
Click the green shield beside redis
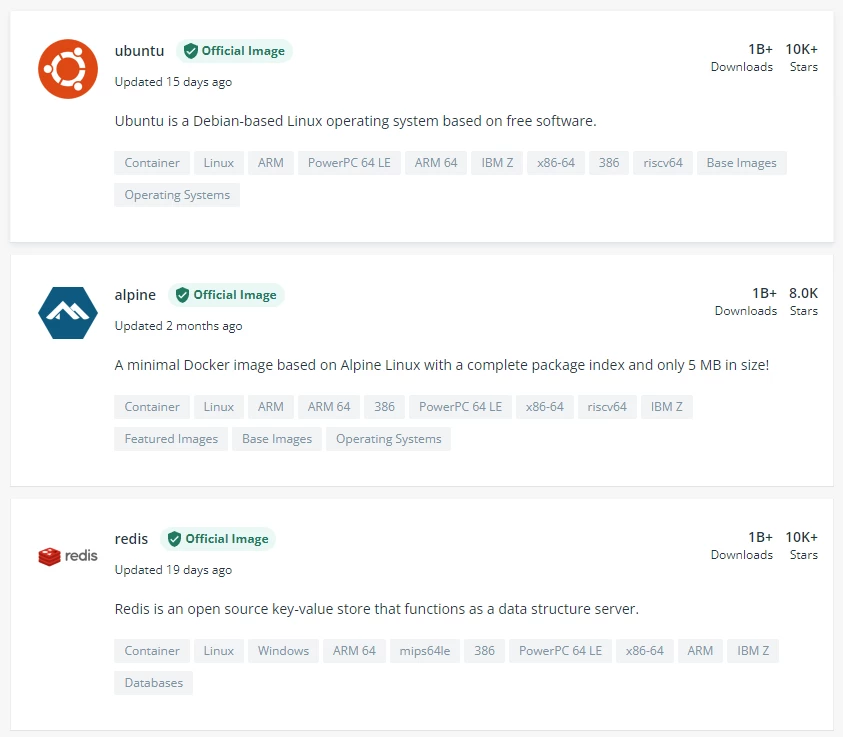tap(174, 539)
